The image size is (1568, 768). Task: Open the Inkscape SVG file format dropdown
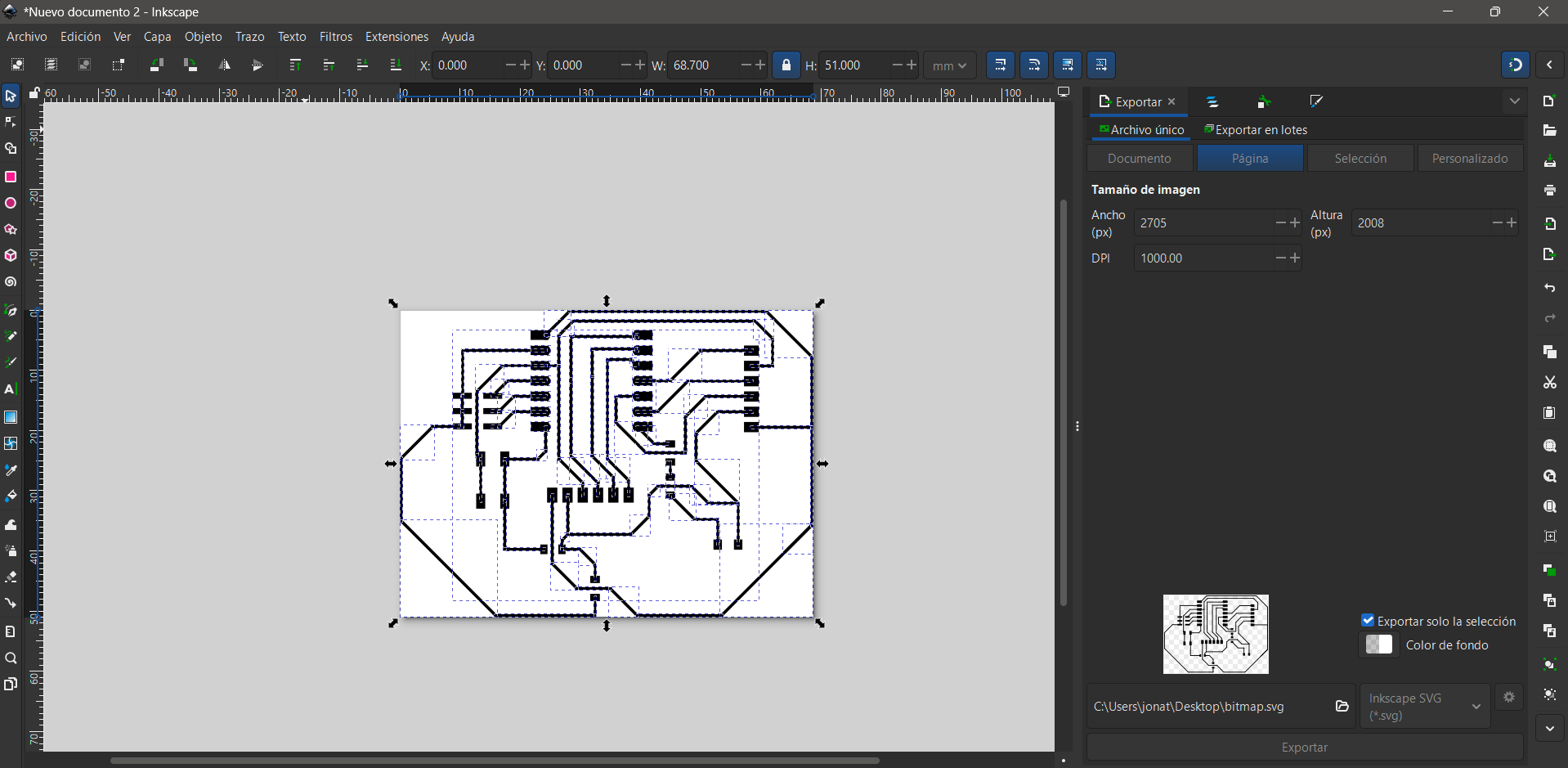[1424, 707]
